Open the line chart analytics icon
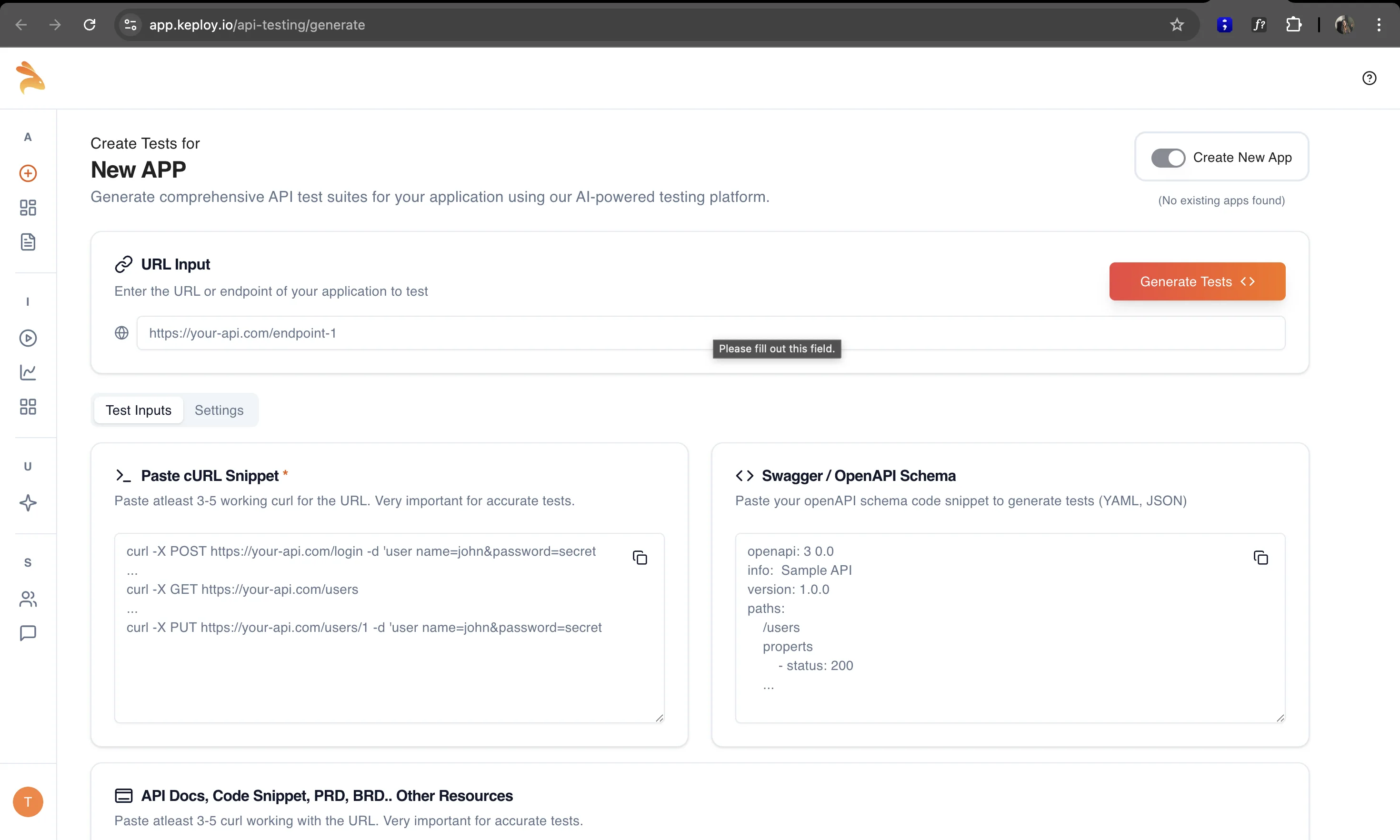Image resolution: width=1400 pixels, height=840 pixels. coord(28,372)
